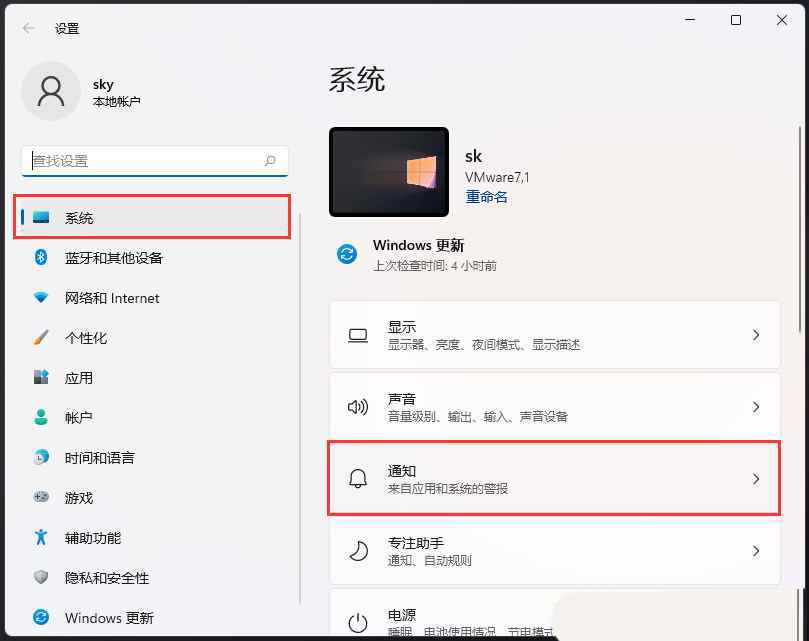Click the gaming controller icon
Viewport: 809px width, 641px height.
coord(41,496)
